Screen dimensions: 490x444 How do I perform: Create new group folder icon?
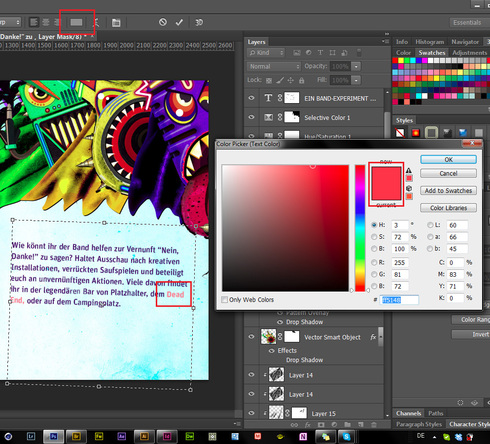tap(347, 425)
